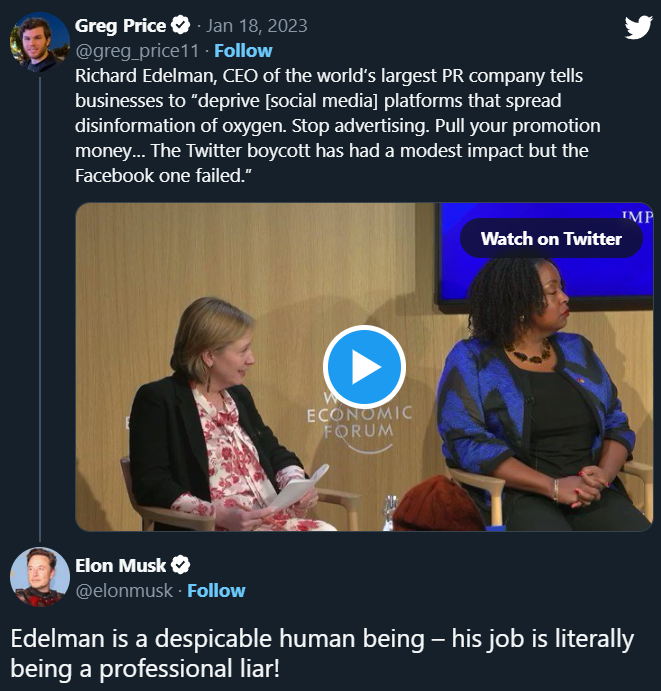Click the Twitter bird logo
Image resolution: width=661 pixels, height=691 pixels.
pyautogui.click(x=638, y=27)
